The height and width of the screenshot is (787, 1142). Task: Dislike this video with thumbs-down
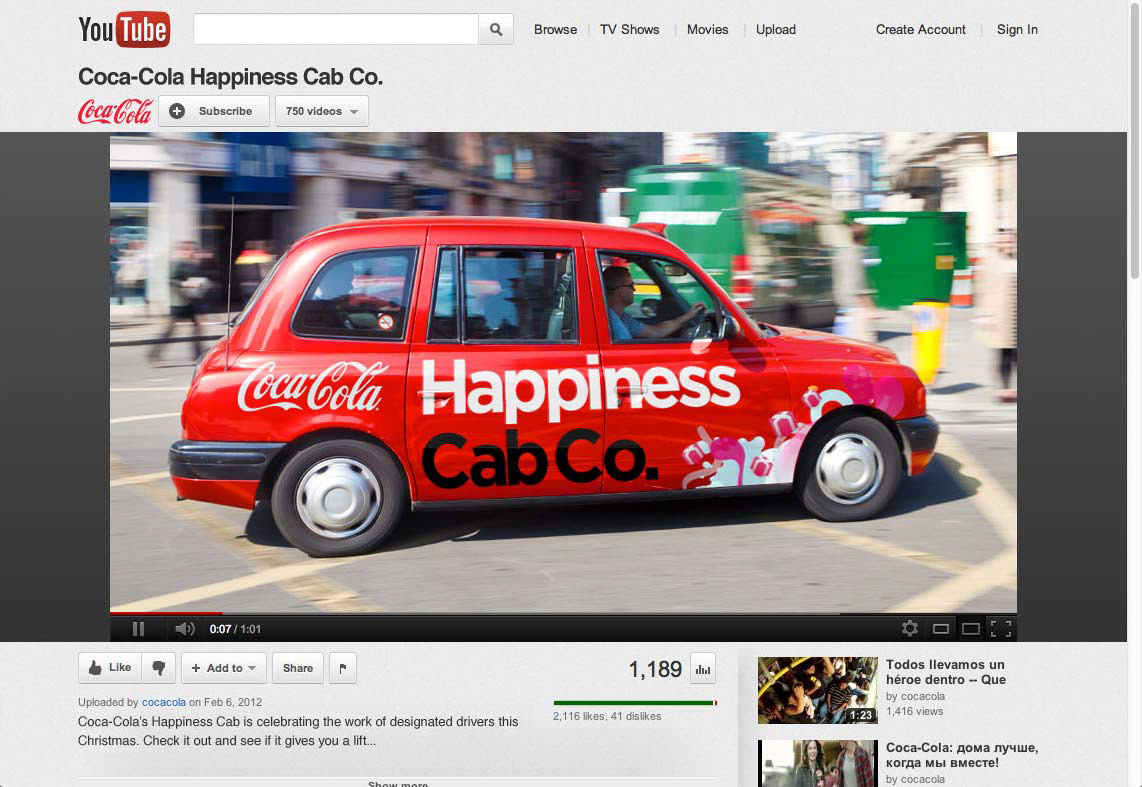(159, 668)
